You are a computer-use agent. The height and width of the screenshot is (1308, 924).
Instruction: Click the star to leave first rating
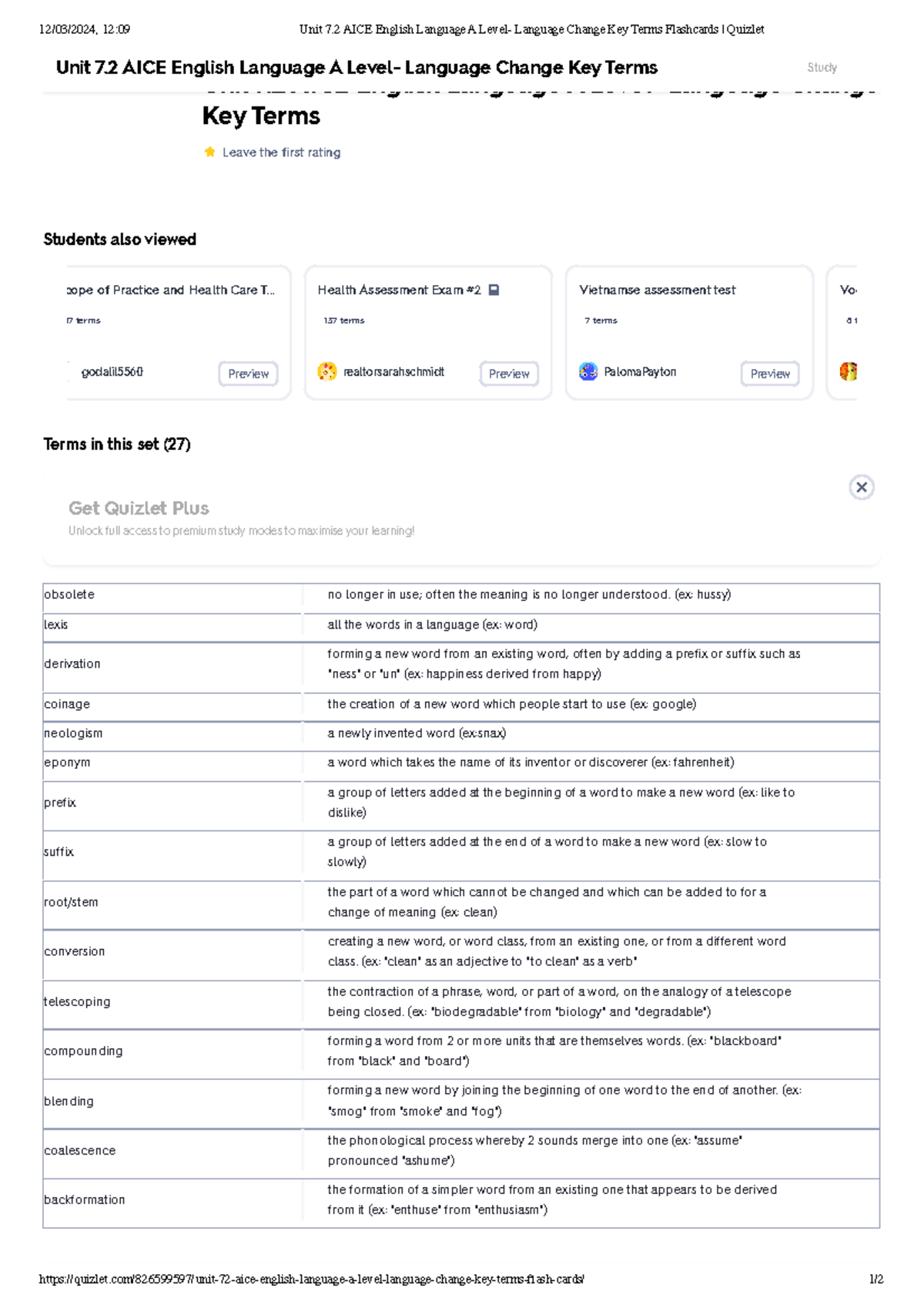209,152
